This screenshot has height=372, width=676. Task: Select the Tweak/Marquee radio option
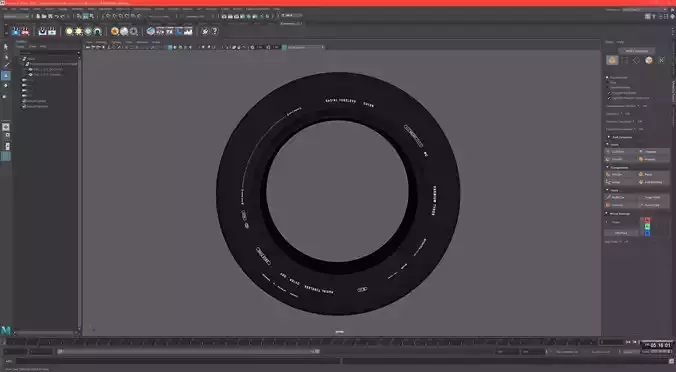coord(607,88)
